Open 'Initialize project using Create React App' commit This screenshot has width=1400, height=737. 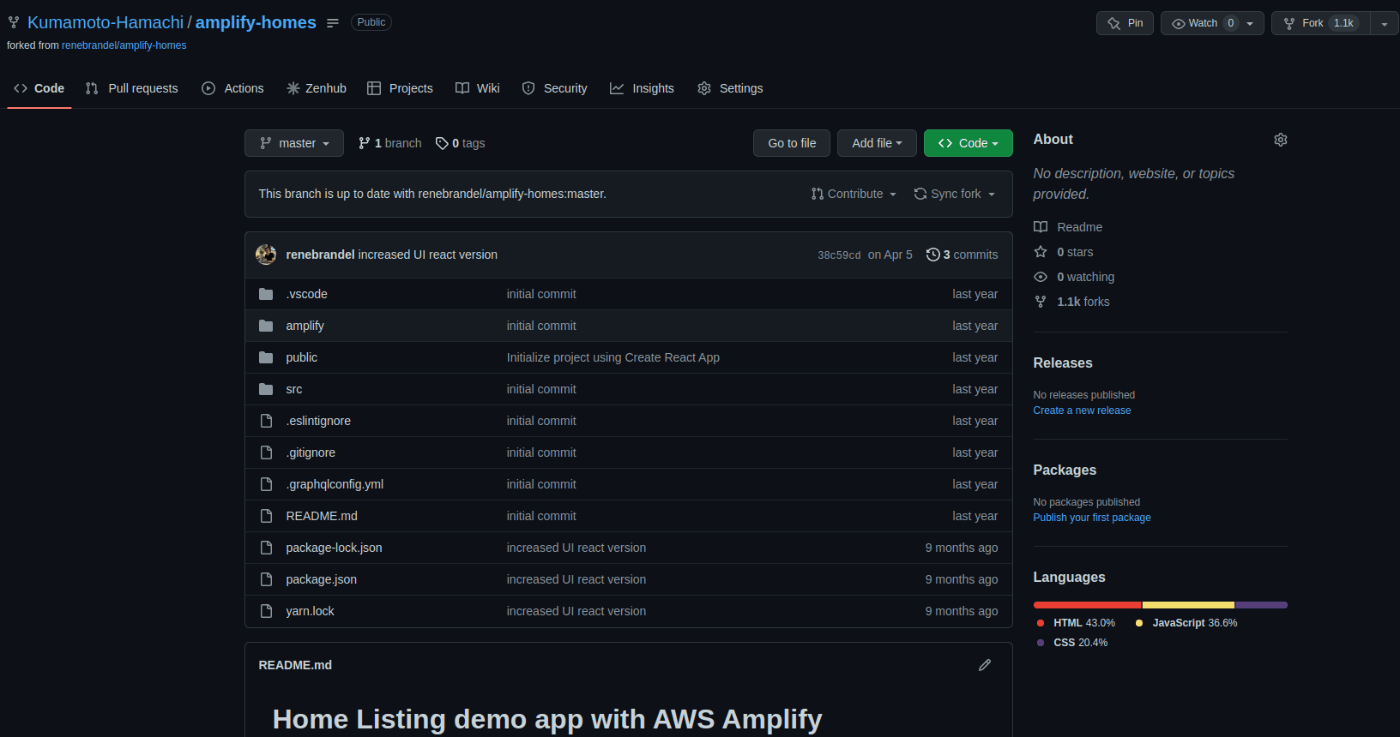(613, 358)
